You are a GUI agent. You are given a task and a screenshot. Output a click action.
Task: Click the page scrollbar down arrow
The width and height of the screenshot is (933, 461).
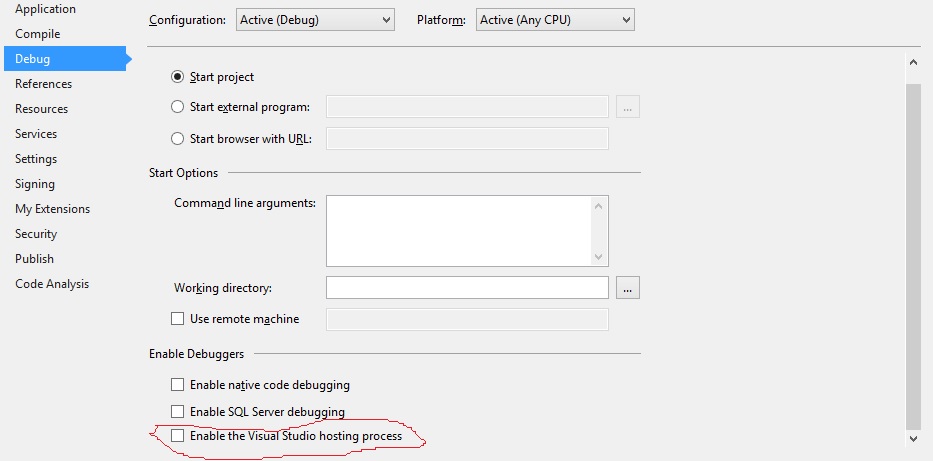pos(913,439)
